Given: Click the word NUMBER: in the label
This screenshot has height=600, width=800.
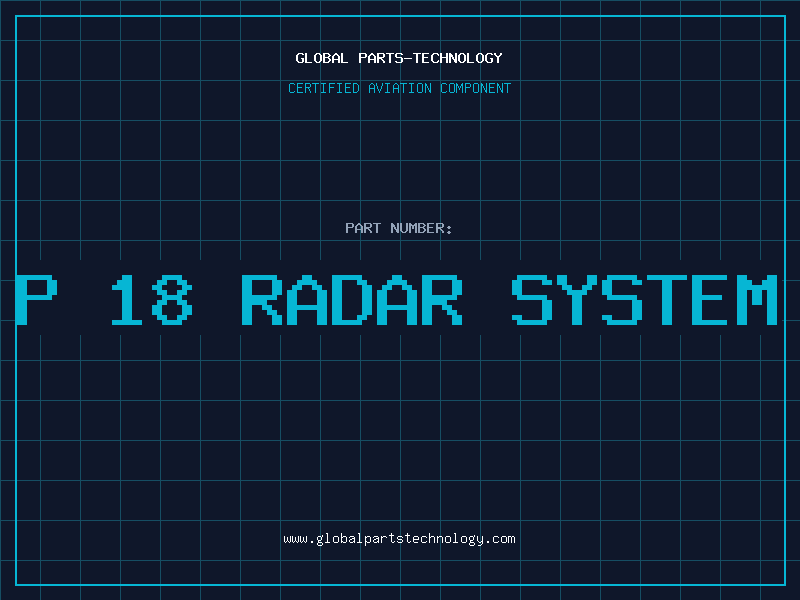Looking at the screenshot, I should pos(421,228).
